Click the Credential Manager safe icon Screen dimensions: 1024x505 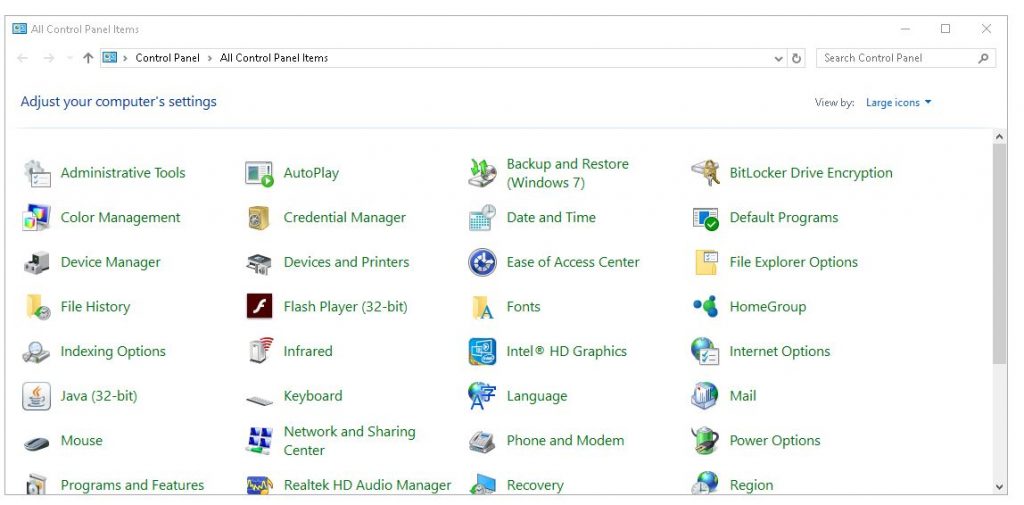click(259, 218)
